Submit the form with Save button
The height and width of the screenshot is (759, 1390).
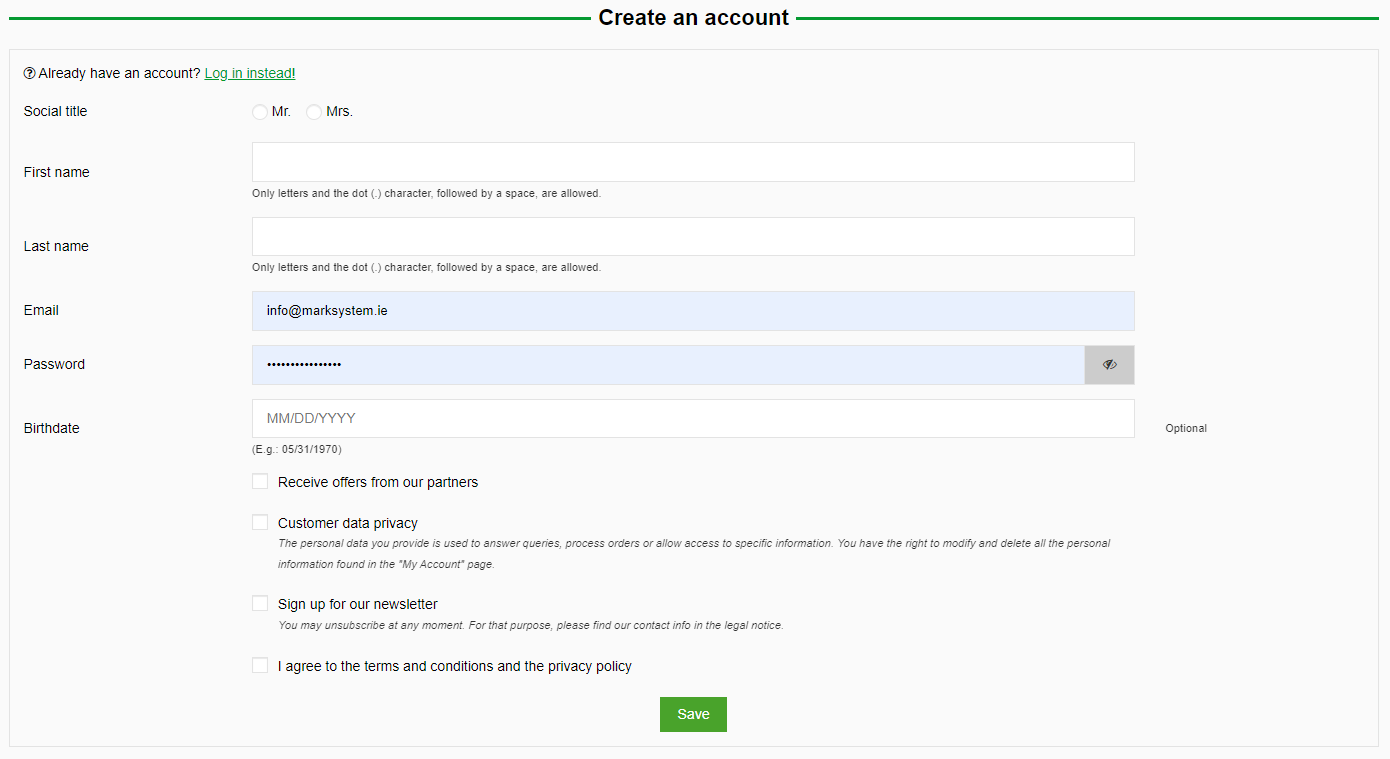693,714
